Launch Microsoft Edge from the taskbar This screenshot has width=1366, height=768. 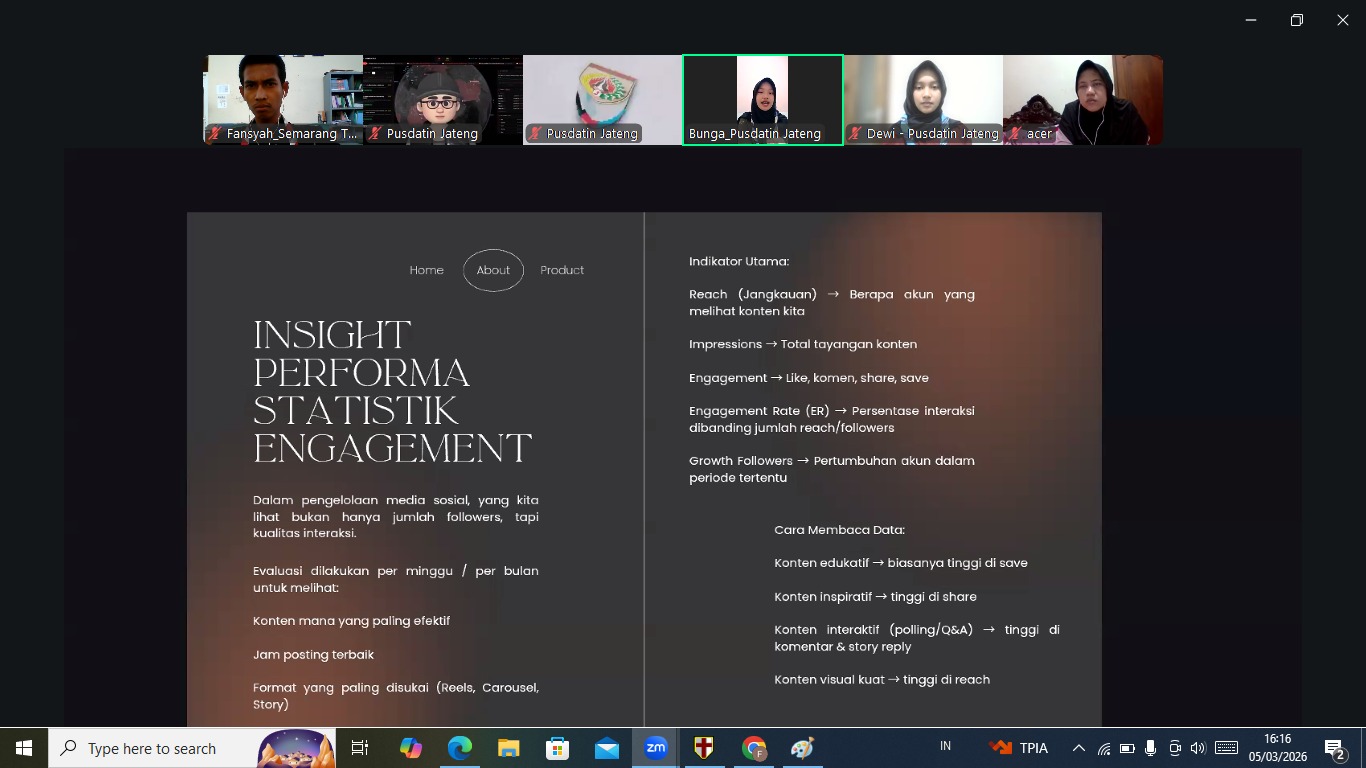[x=460, y=748]
